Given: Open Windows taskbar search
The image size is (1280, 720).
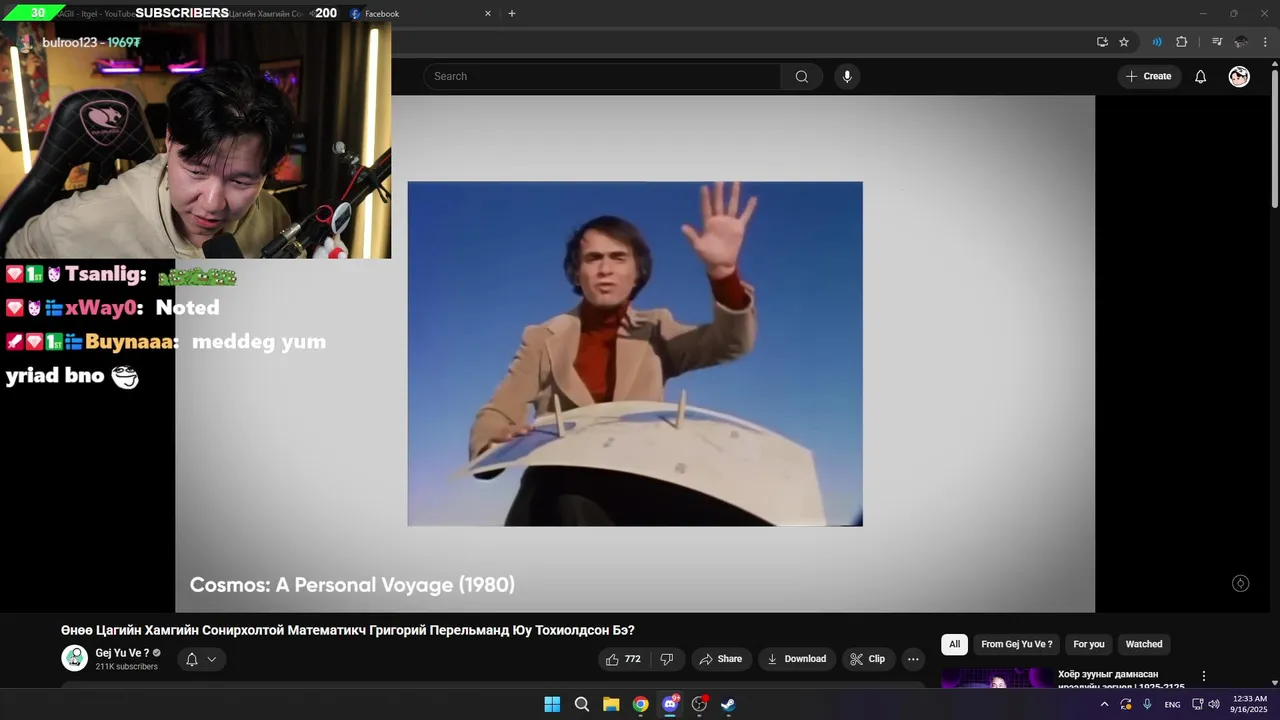Looking at the screenshot, I should point(581,704).
